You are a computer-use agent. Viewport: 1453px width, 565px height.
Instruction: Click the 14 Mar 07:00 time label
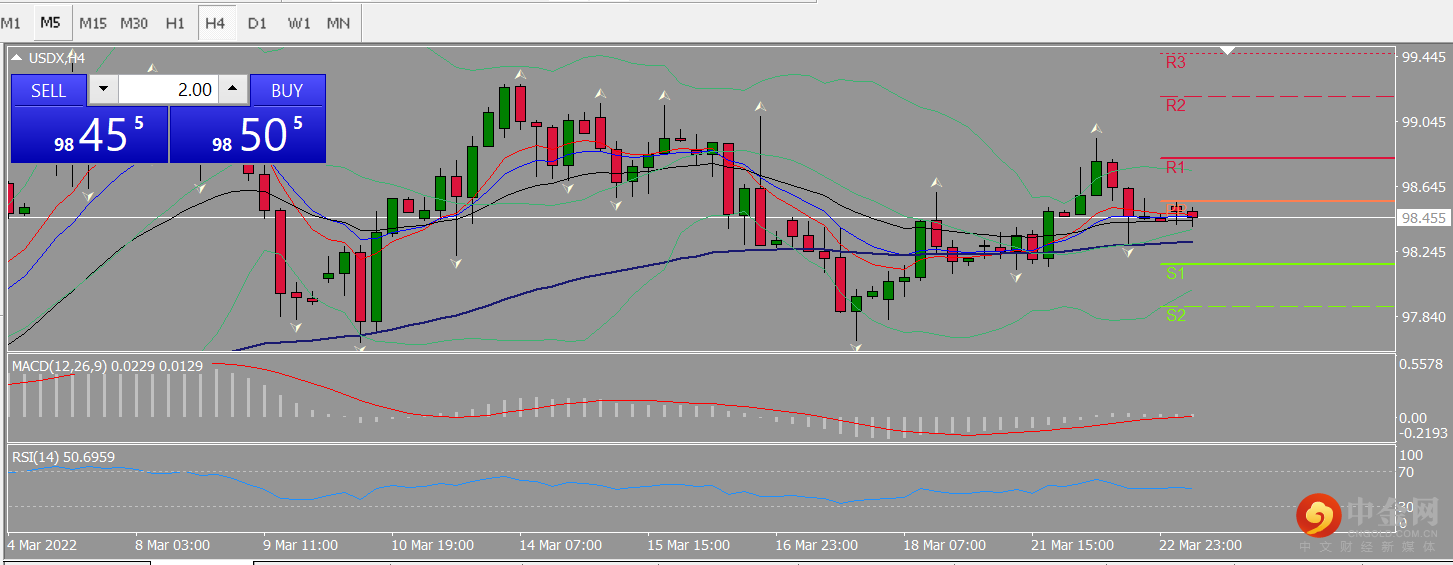(x=561, y=545)
